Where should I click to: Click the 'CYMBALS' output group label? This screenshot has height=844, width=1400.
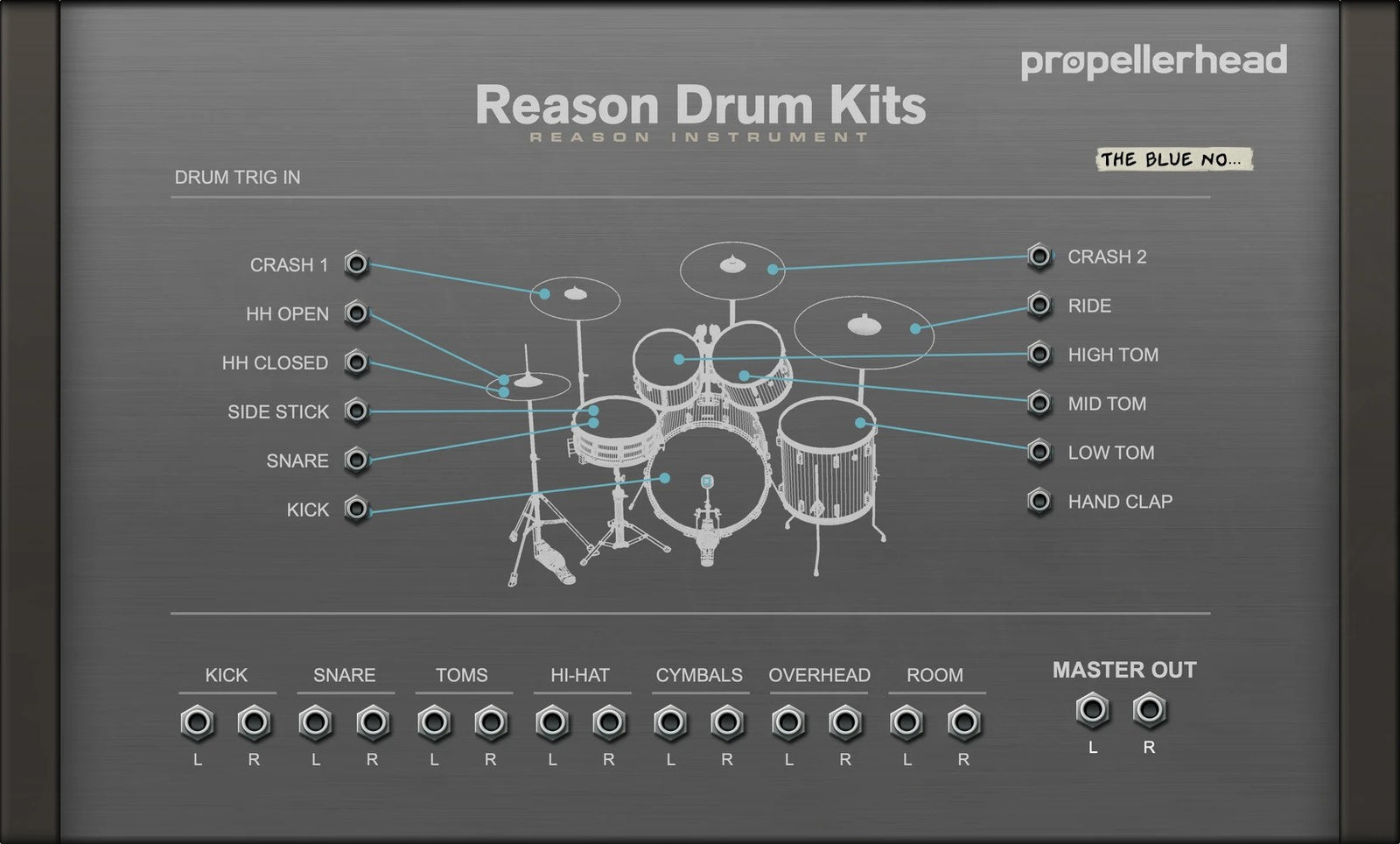tap(699, 675)
